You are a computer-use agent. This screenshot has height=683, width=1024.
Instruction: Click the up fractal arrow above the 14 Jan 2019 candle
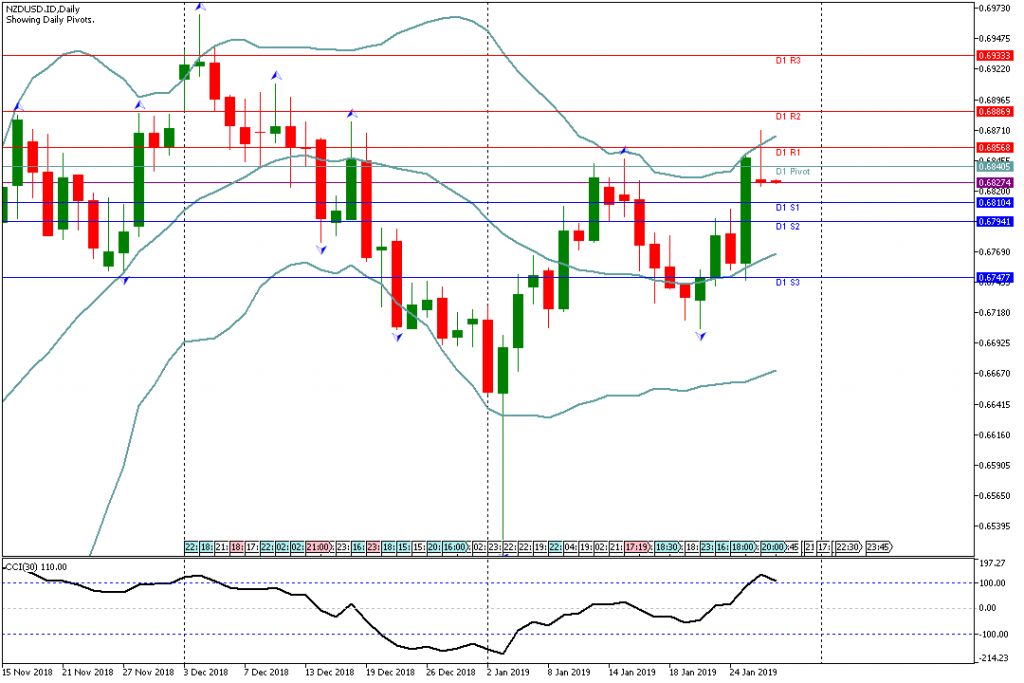[x=624, y=150]
